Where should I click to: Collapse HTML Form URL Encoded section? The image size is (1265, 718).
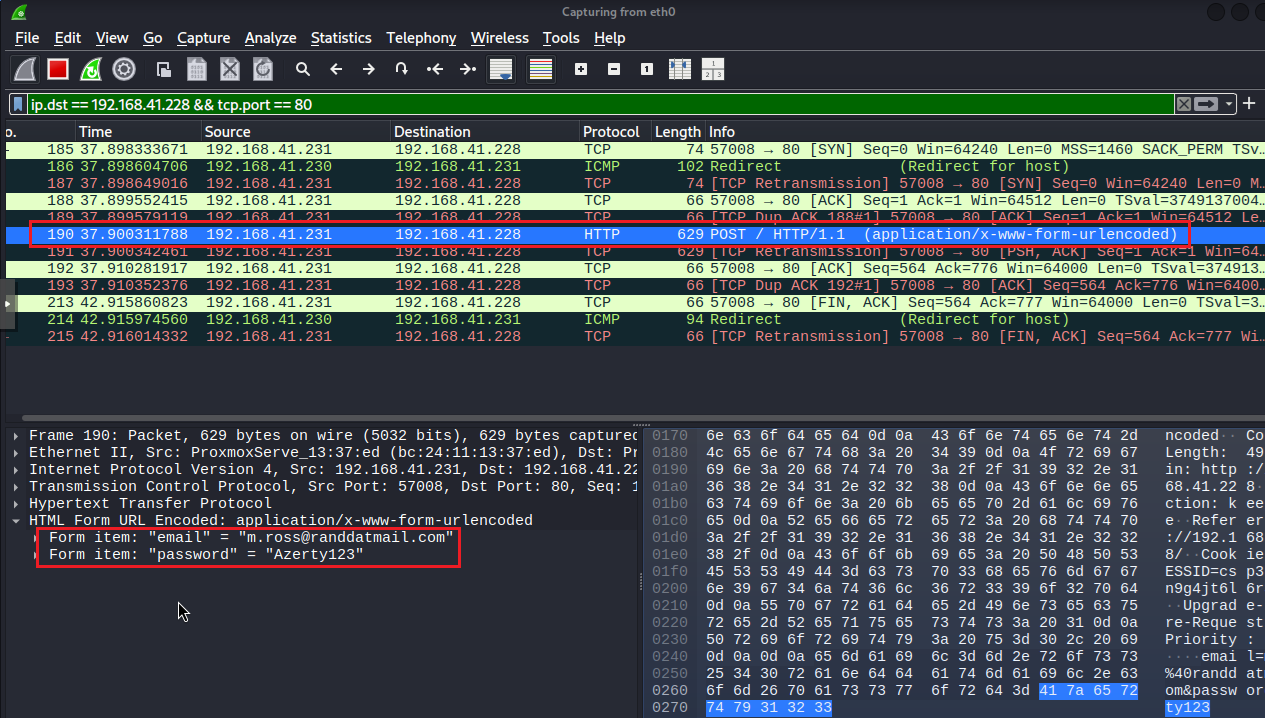coord(16,520)
